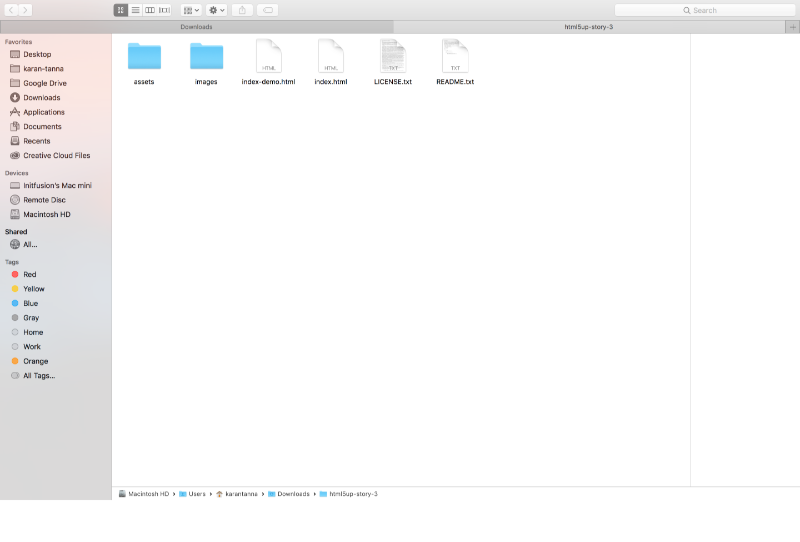Click Users in the path bar

pyautogui.click(x=192, y=494)
